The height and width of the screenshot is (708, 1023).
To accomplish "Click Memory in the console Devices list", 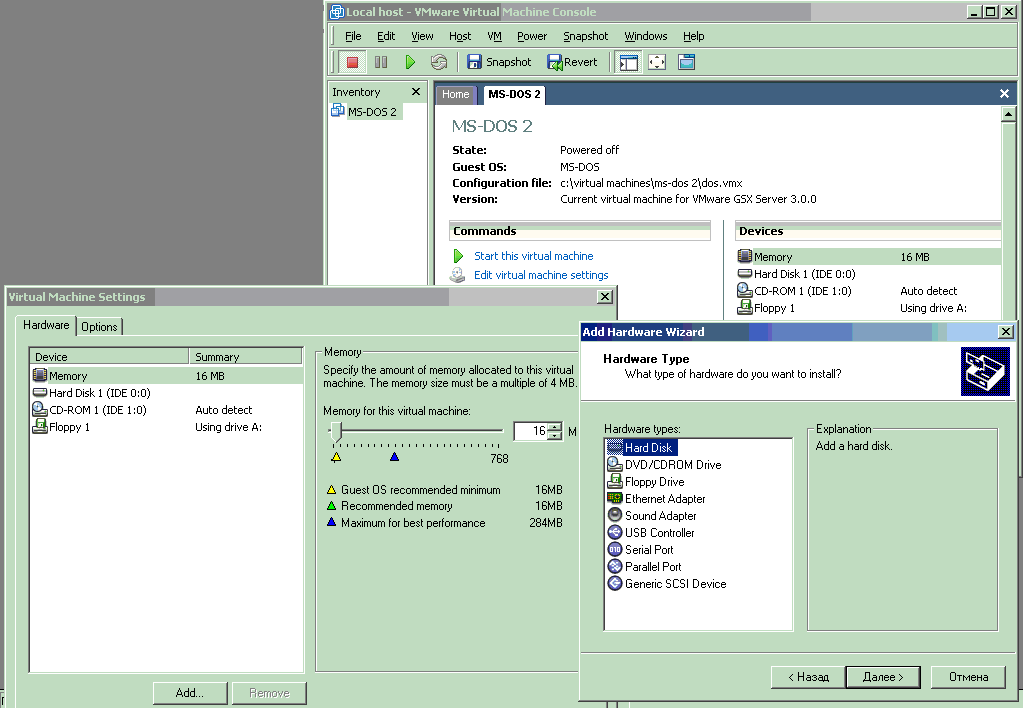I will point(868,257).
